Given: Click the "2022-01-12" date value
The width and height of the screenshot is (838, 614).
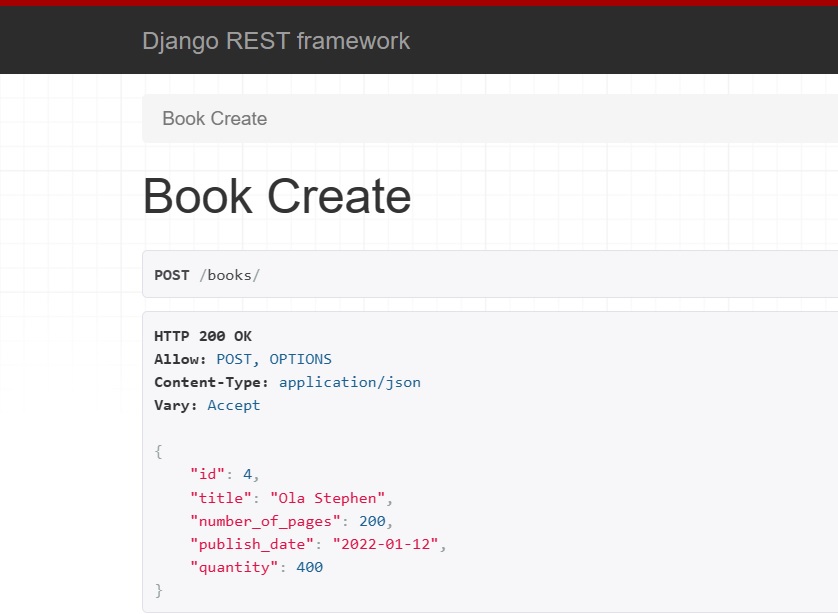Looking at the screenshot, I should pyautogui.click(x=385, y=544).
